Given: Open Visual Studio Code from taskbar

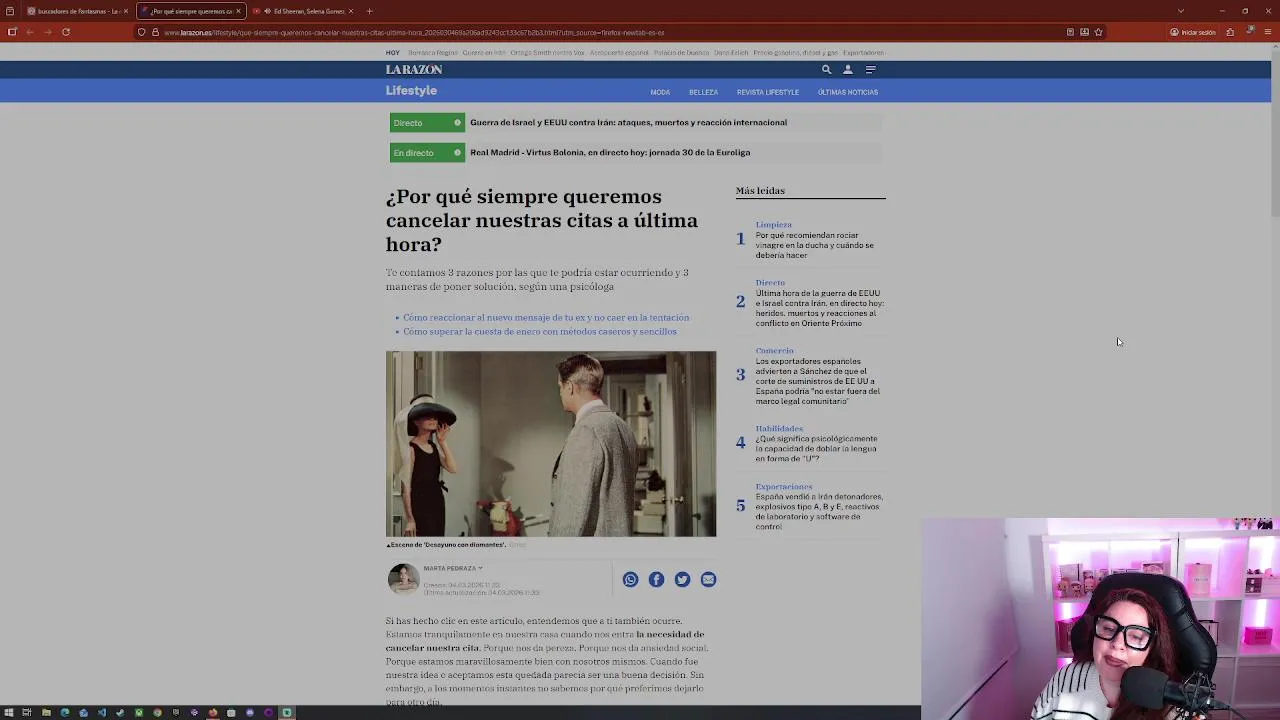Looking at the screenshot, I should pos(102,713).
